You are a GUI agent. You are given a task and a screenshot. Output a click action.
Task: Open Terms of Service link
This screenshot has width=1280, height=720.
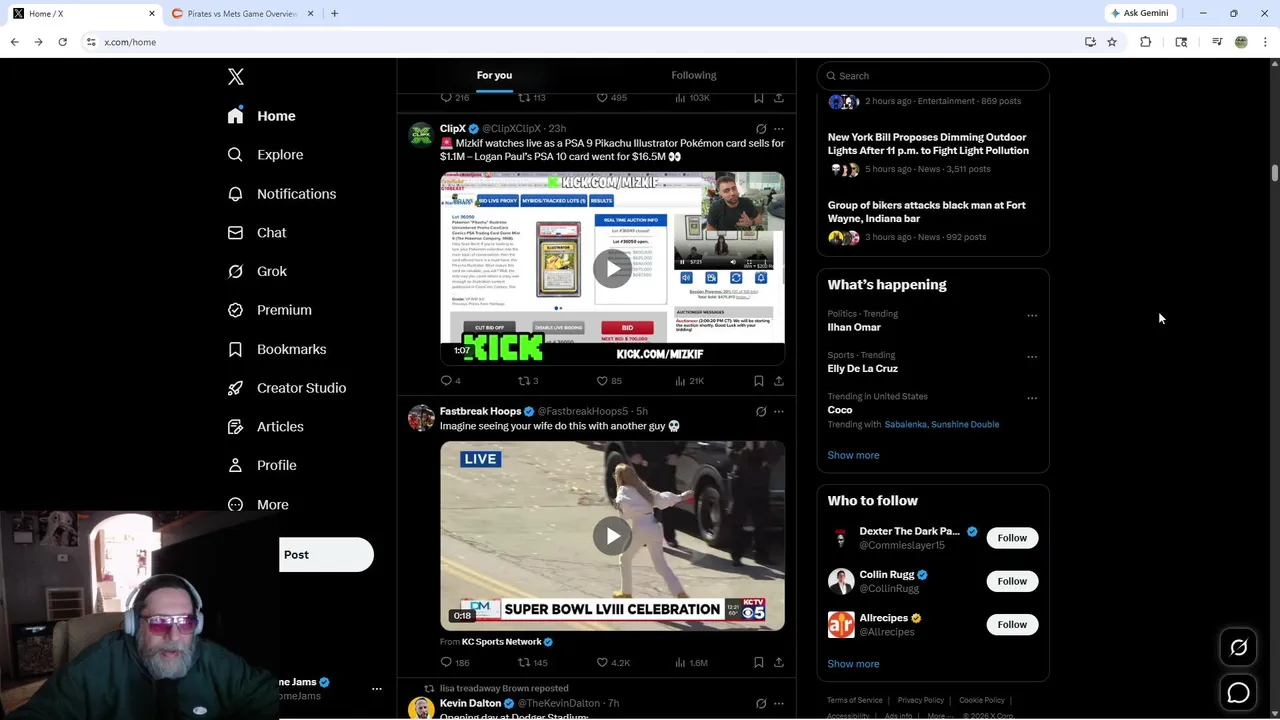(855, 701)
